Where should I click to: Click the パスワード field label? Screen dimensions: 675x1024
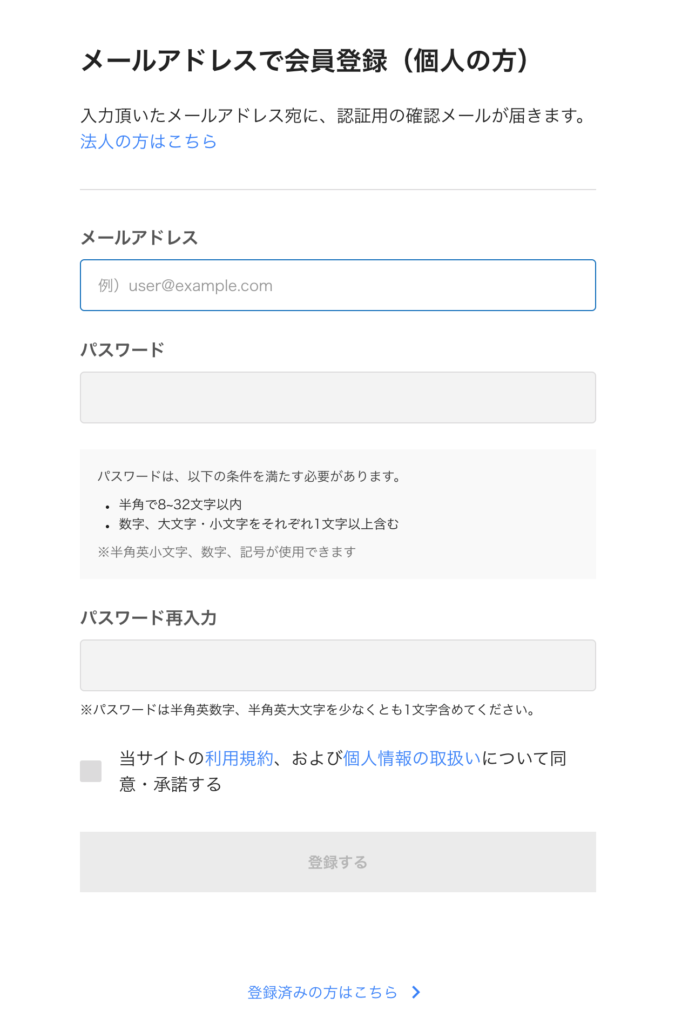click(x=122, y=349)
